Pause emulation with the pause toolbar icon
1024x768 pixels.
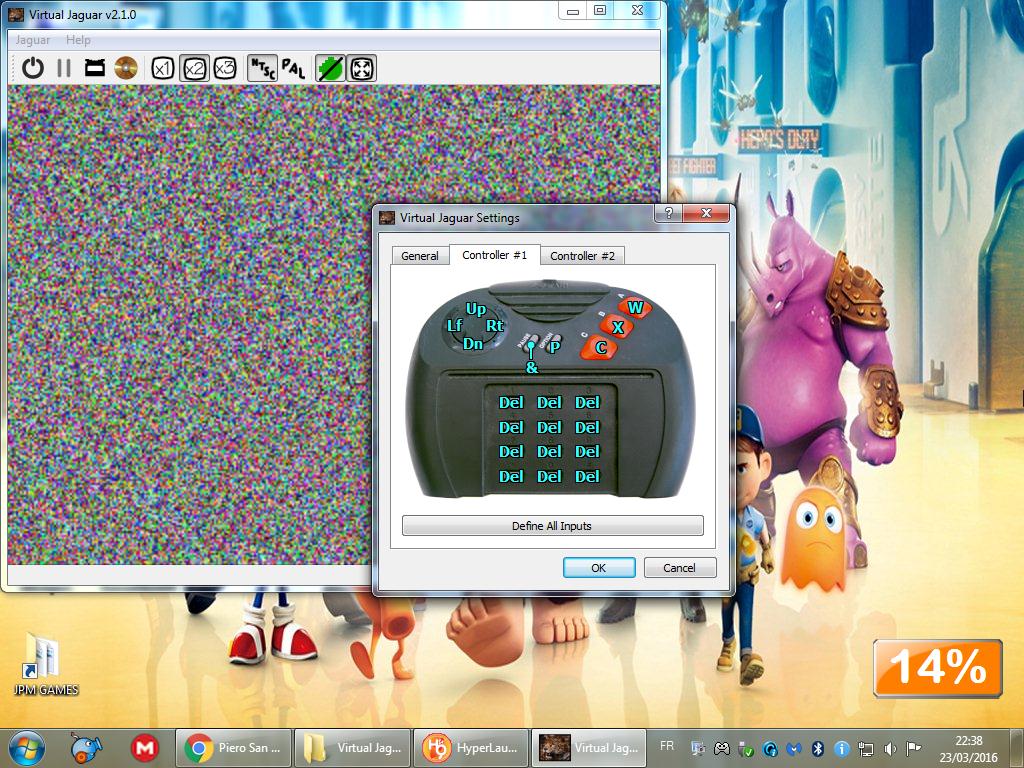click(x=63, y=68)
